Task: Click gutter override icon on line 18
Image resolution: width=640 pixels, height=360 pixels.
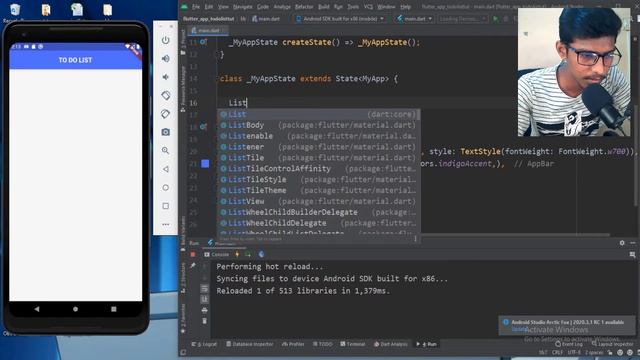Action: tap(203, 127)
